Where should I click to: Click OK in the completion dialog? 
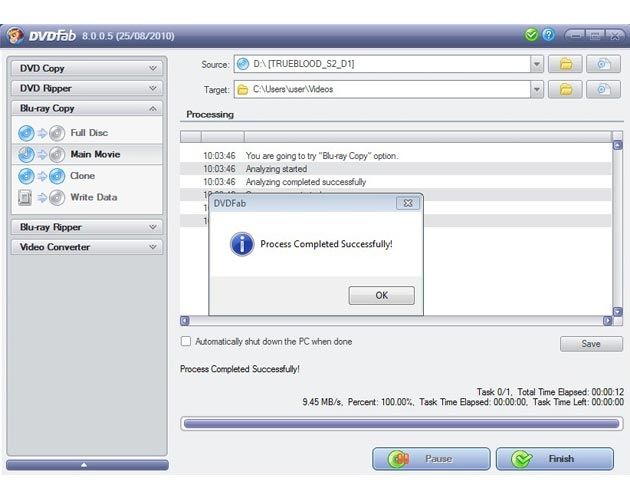tap(381, 295)
